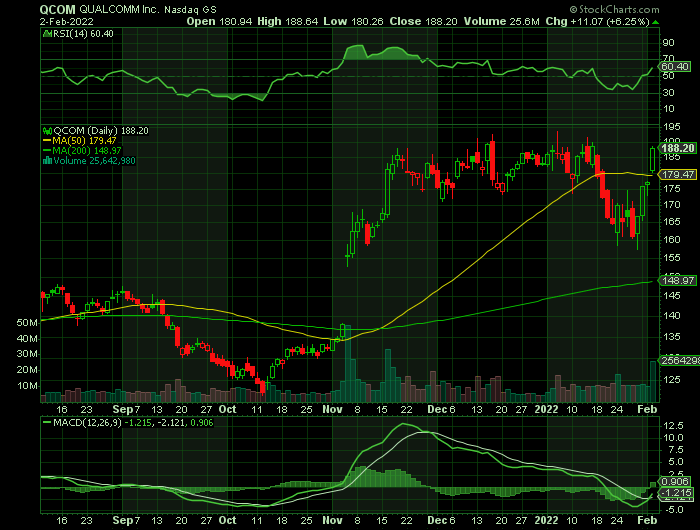Image resolution: width=700 pixels, height=530 pixels.
Task: Click the Volume bars legend icon
Action: pos(45,160)
